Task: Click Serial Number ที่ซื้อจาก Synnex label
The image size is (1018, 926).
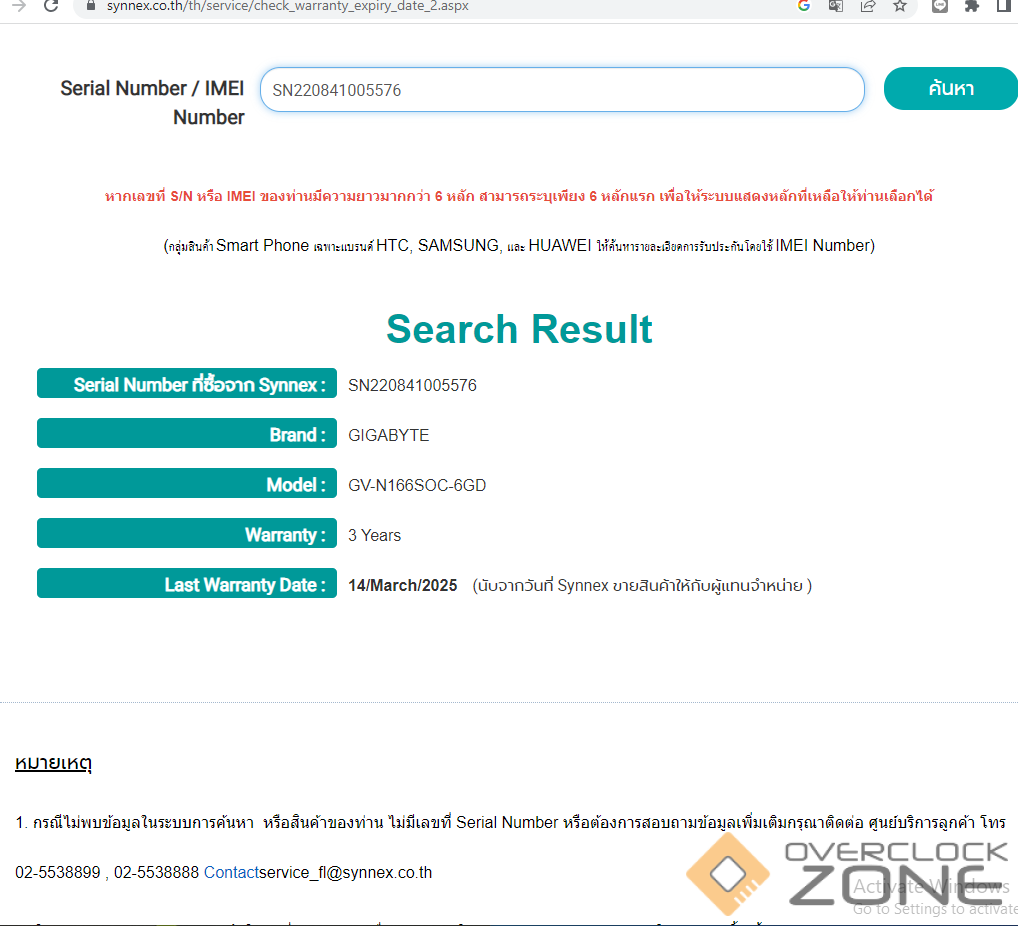Action: click(187, 383)
